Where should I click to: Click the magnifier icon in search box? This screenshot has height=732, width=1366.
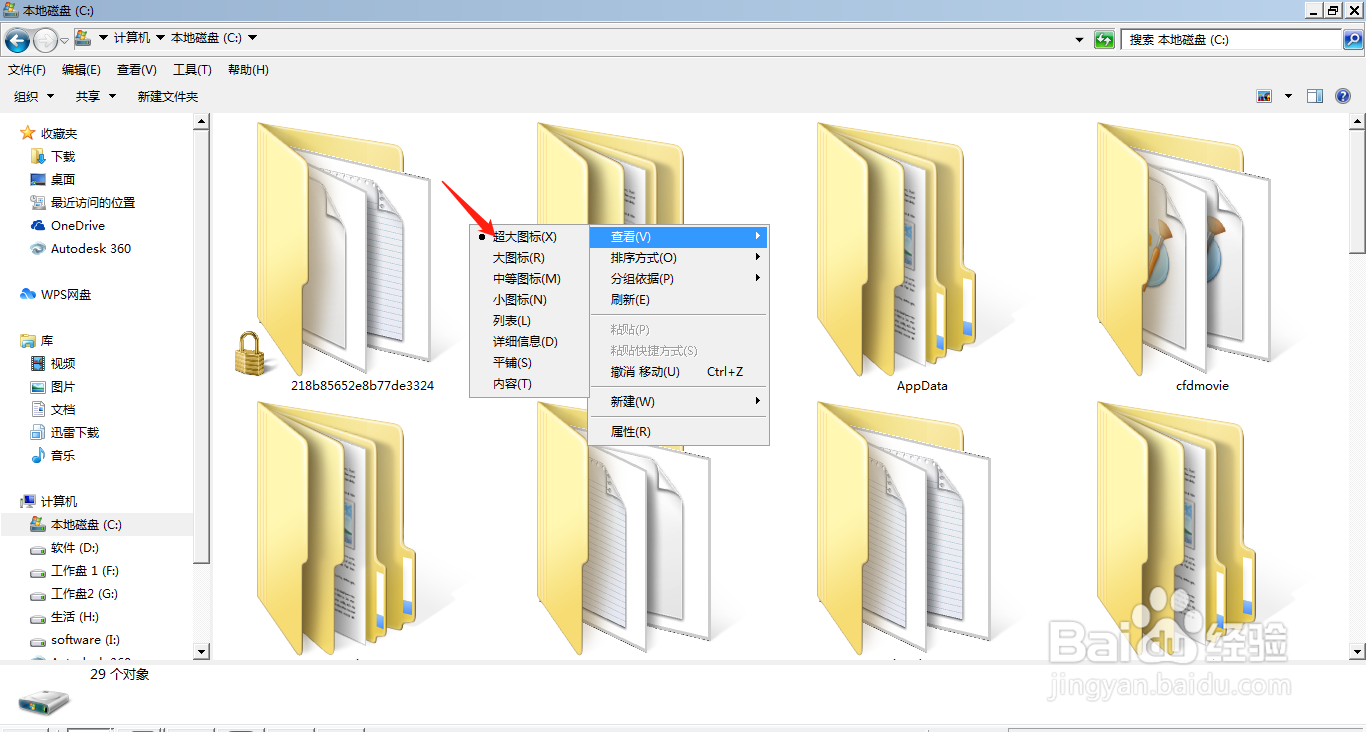pos(1352,40)
